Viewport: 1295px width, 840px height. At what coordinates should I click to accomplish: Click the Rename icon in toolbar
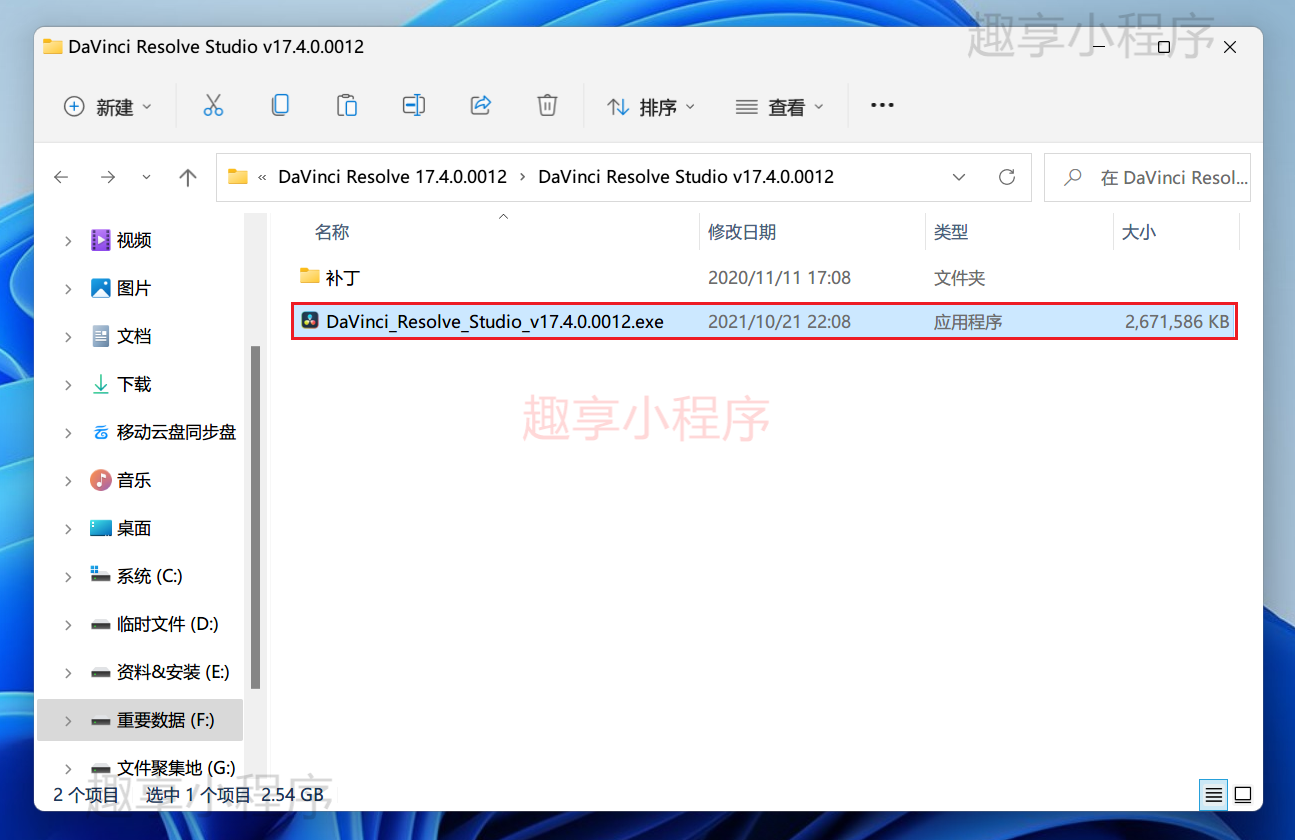click(x=414, y=105)
